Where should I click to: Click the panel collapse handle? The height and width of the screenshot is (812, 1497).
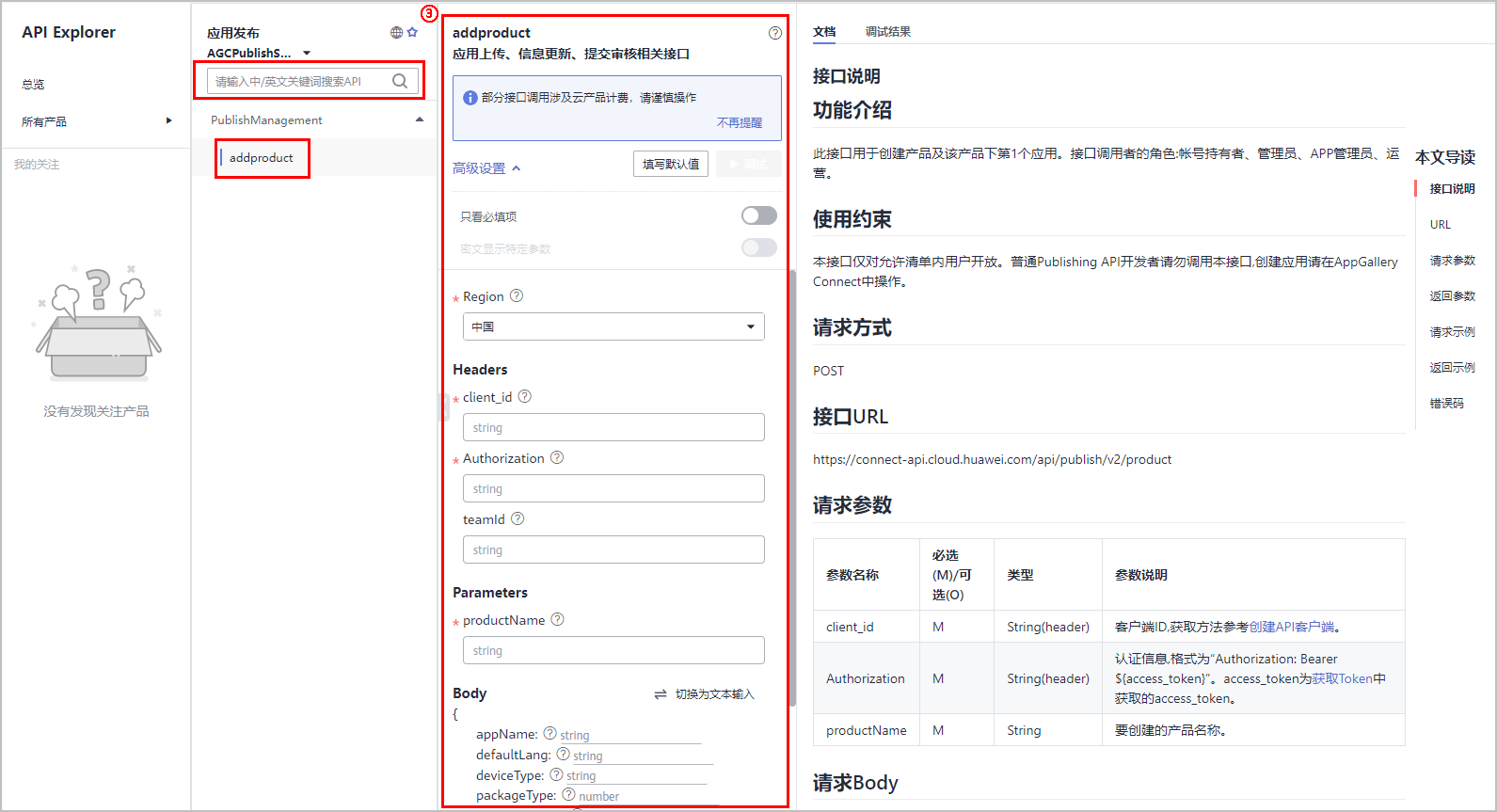tap(443, 406)
